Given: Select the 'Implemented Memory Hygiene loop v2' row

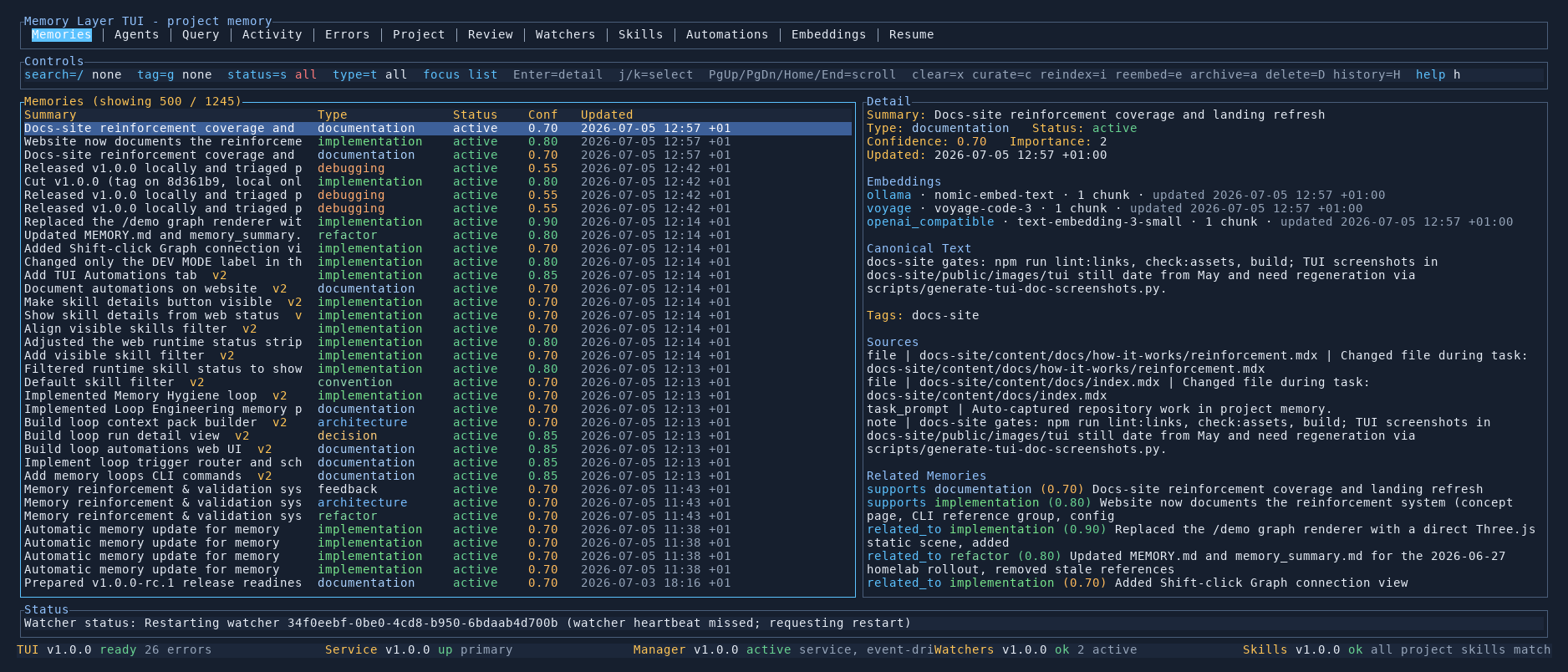Looking at the screenshot, I should 438,395.
